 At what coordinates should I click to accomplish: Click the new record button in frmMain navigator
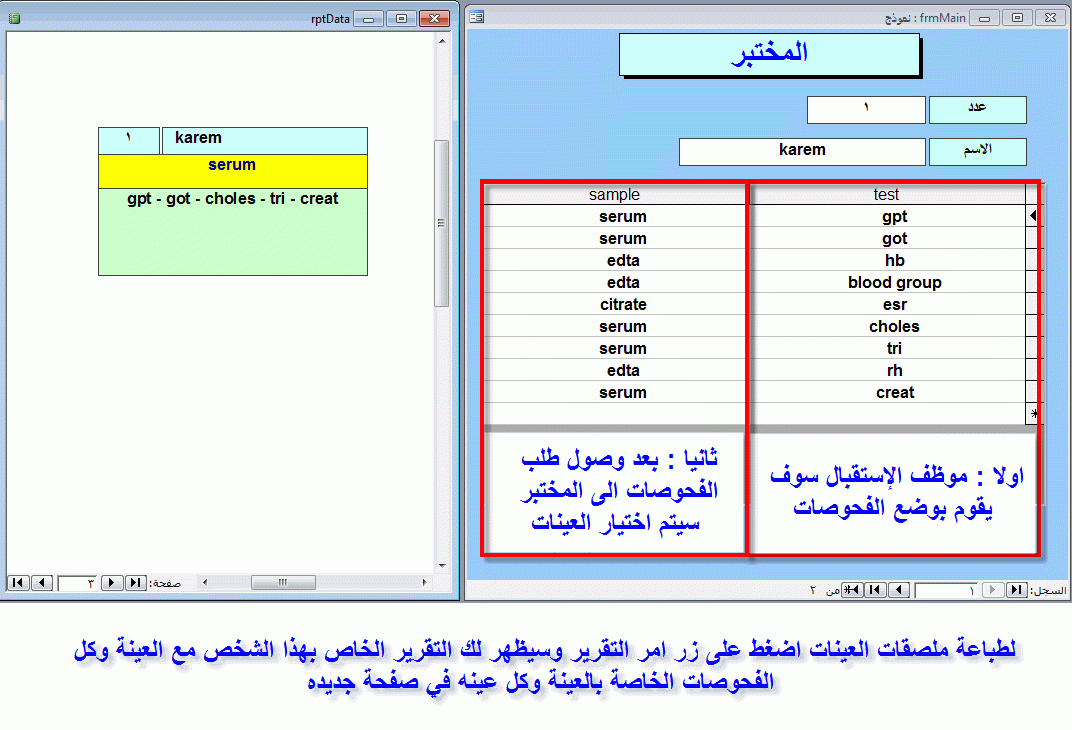[852, 589]
